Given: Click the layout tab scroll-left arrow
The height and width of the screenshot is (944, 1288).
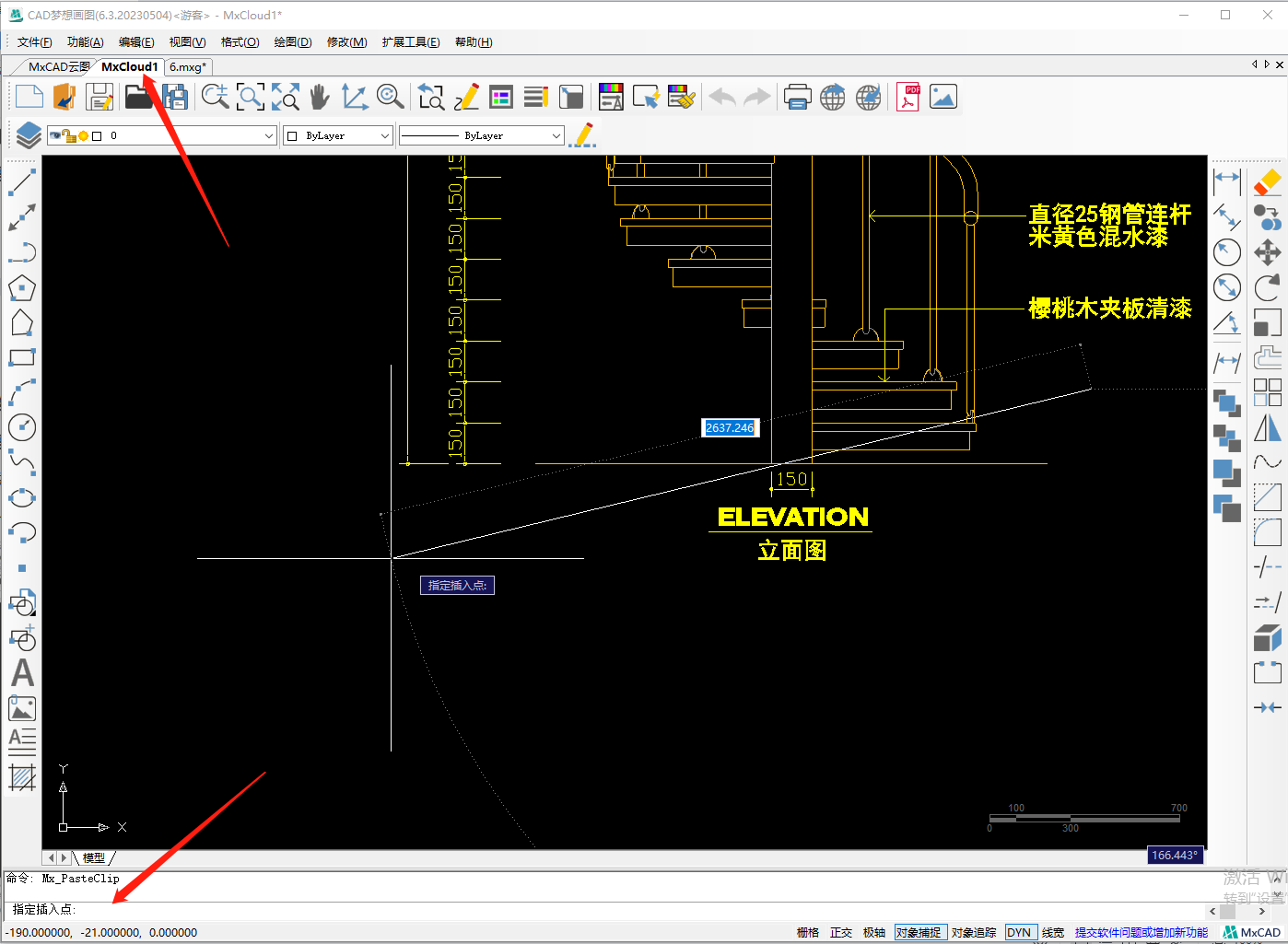Looking at the screenshot, I should pyautogui.click(x=52, y=857).
